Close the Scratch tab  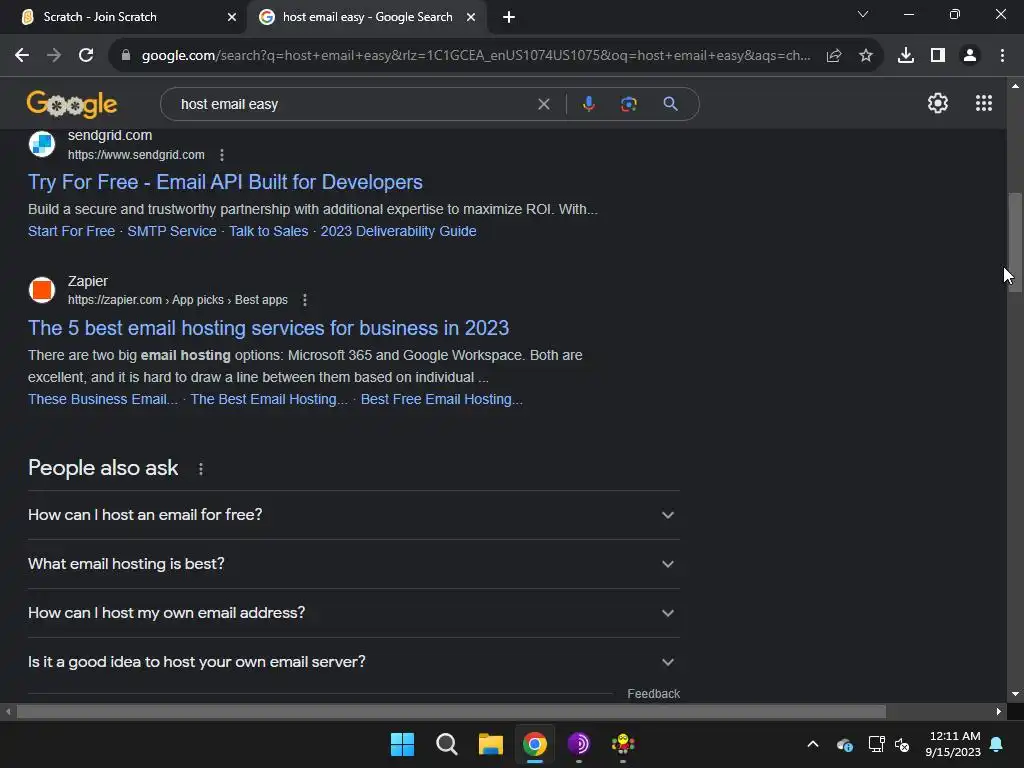(231, 18)
